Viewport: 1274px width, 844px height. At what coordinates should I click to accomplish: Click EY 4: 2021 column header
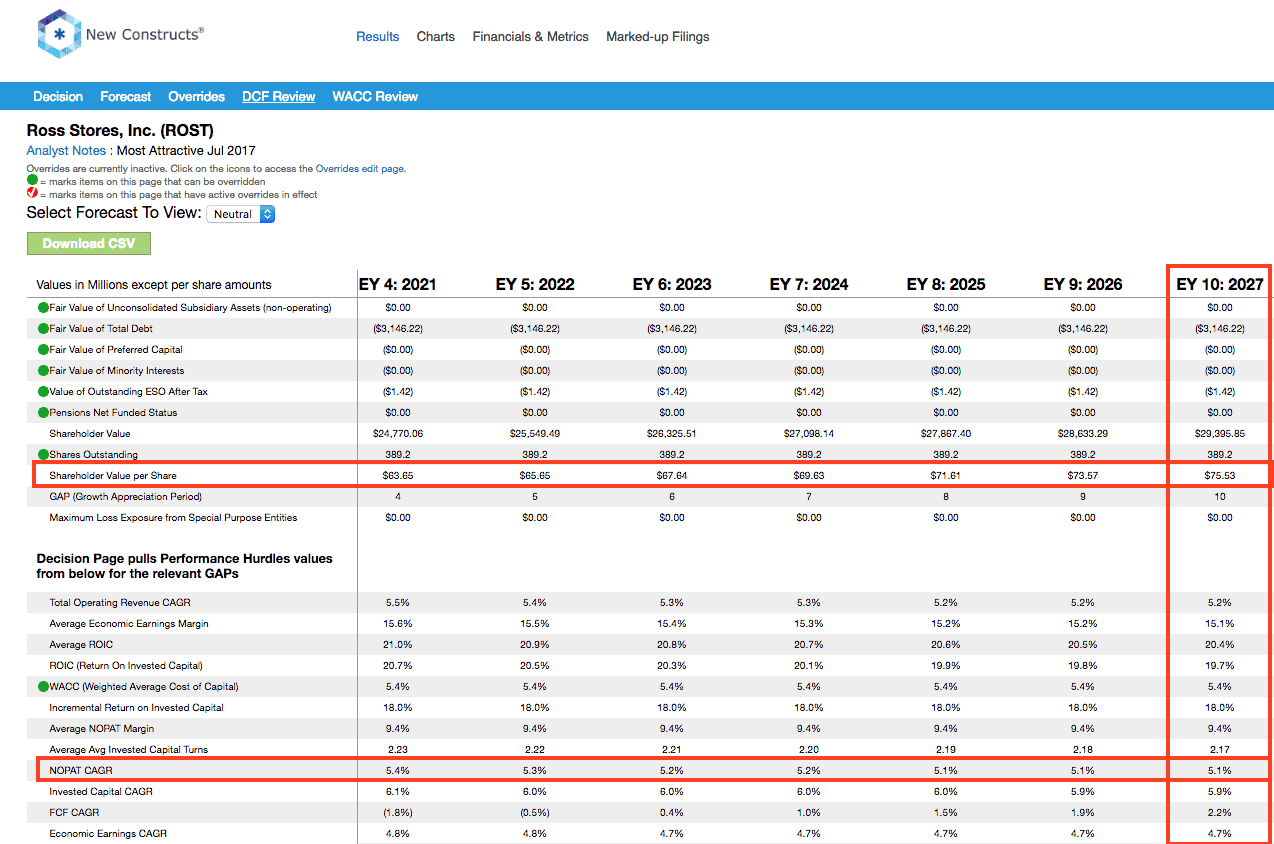398,284
